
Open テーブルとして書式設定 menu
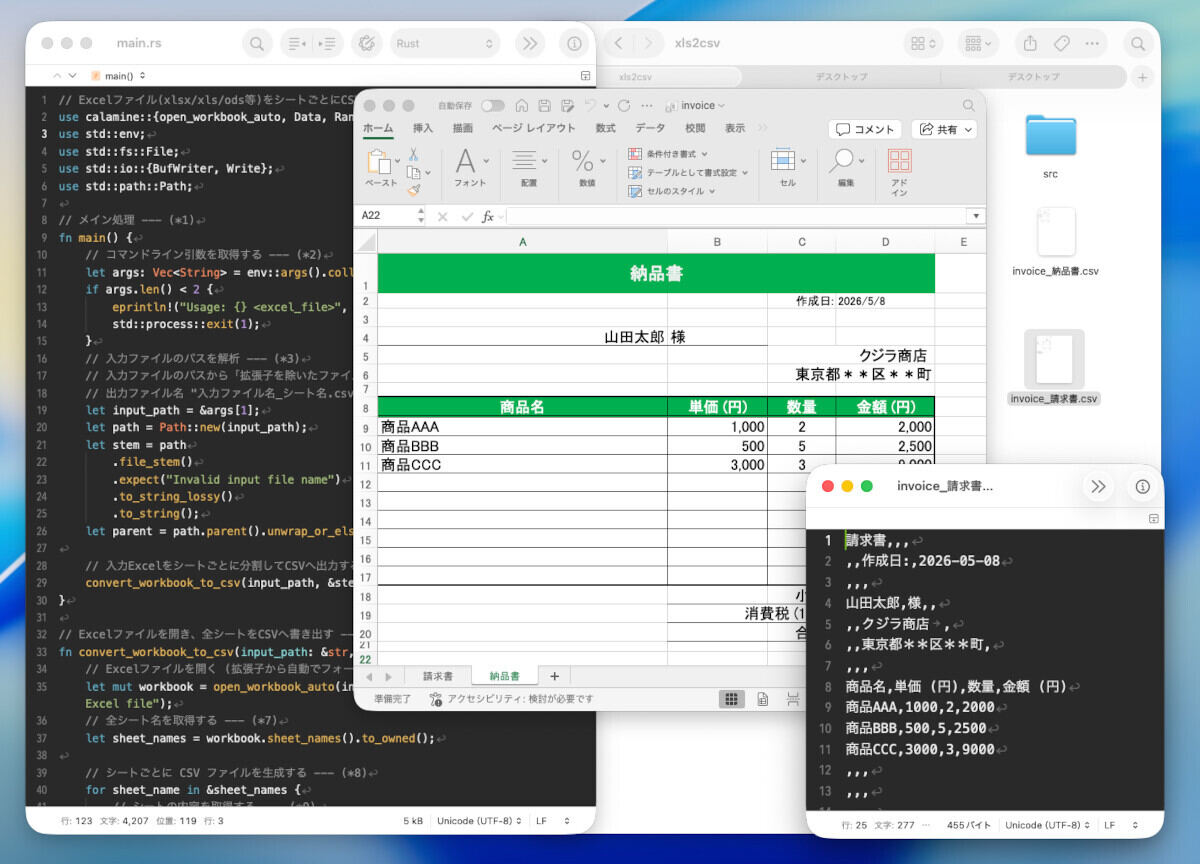coord(688,172)
